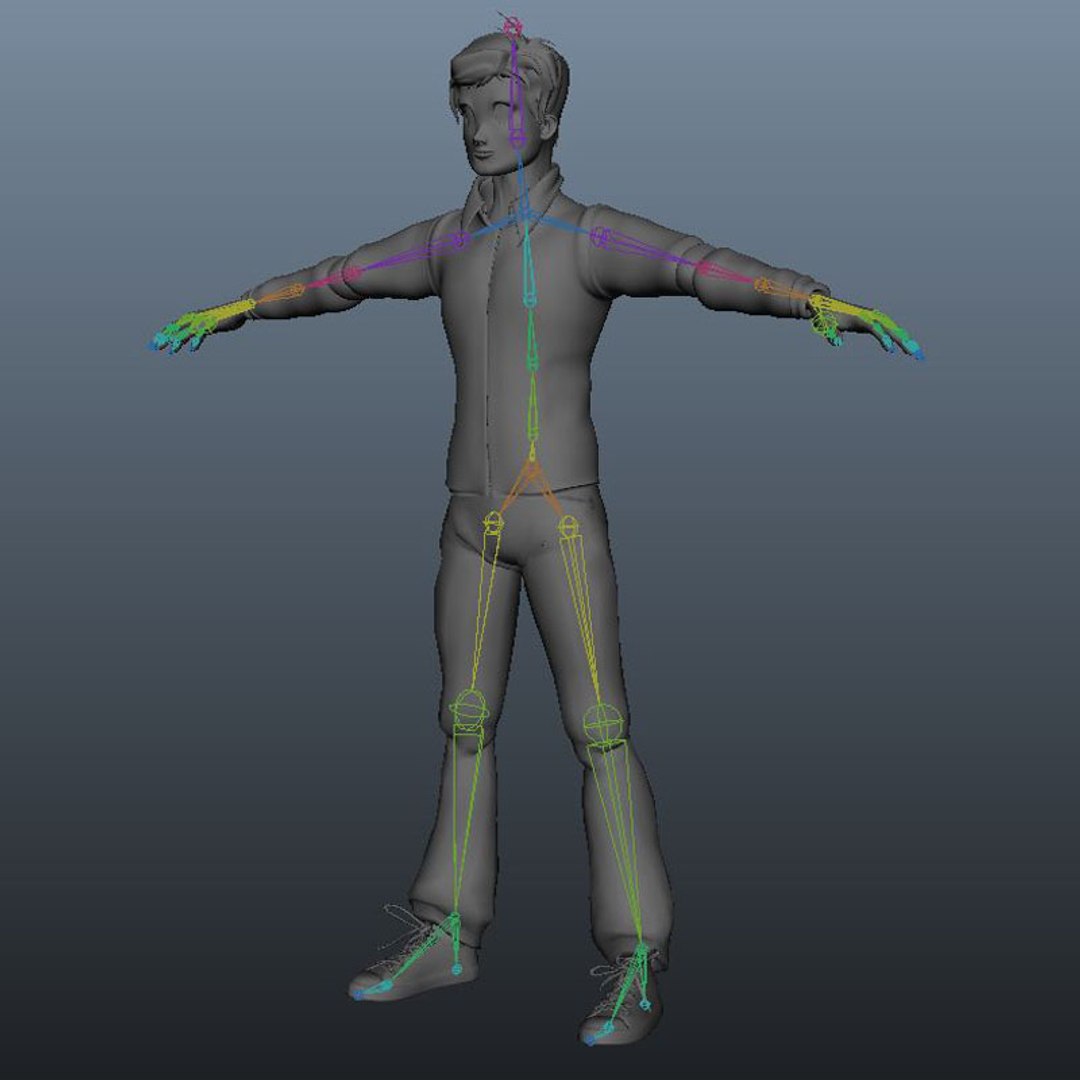Select the pink elbow joint on screen-left arm
The image size is (1080, 1080).
click(351, 274)
